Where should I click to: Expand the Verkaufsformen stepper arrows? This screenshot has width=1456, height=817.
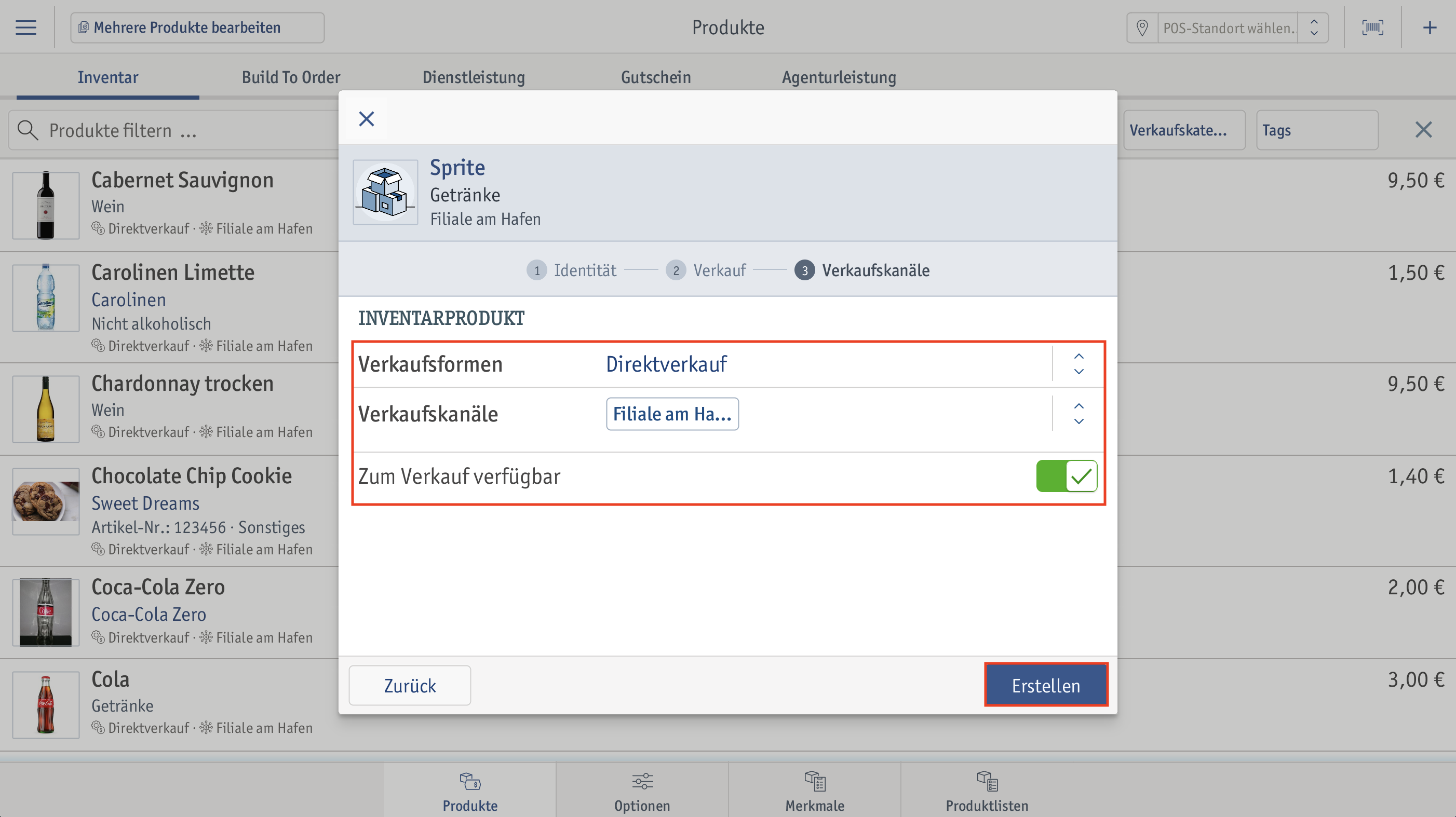click(1078, 364)
